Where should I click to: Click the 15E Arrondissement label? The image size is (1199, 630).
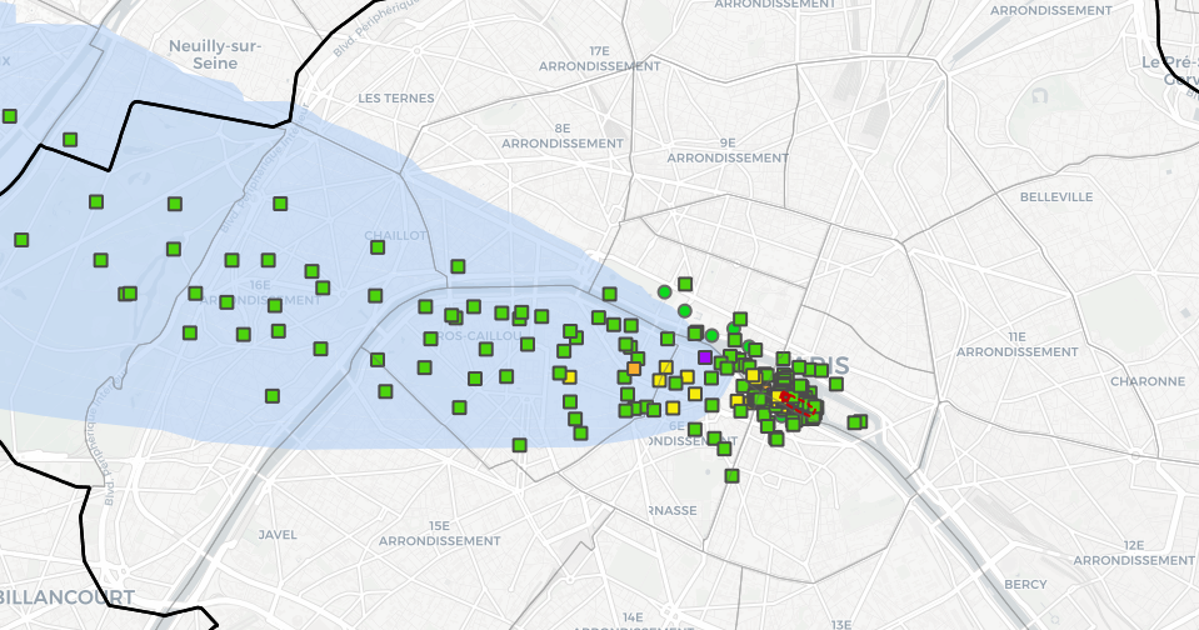439,533
